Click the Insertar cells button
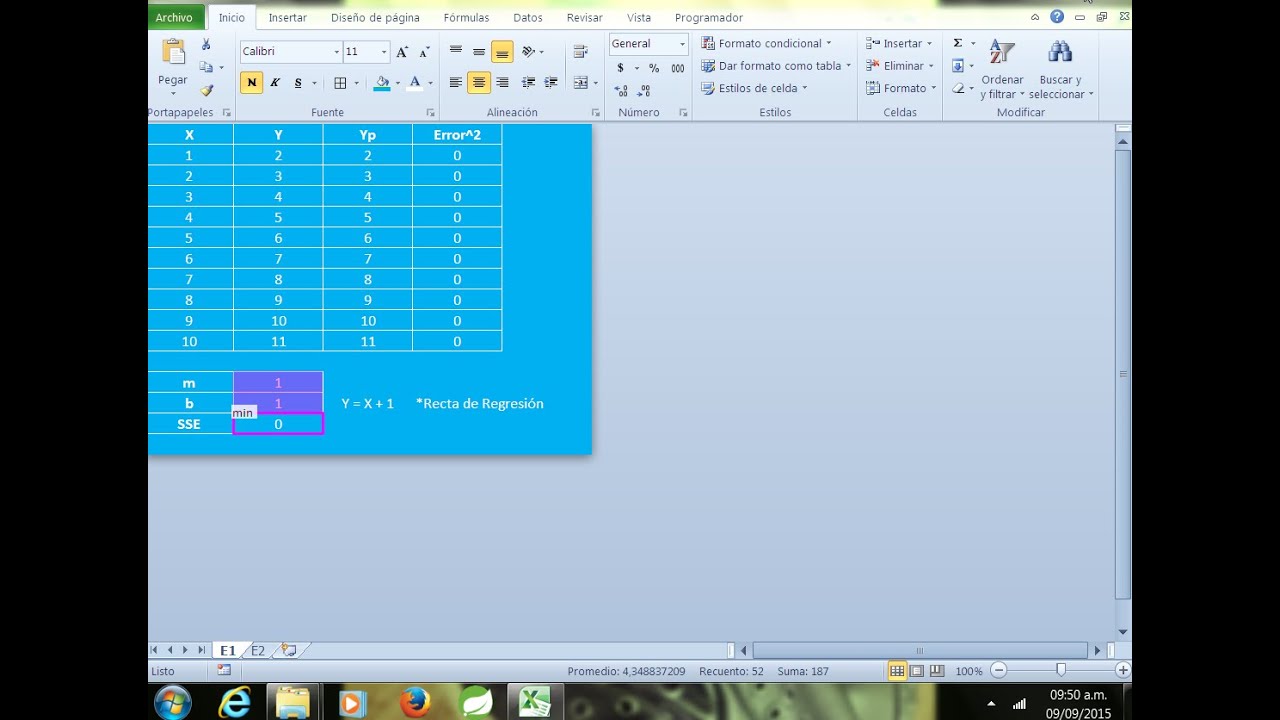The height and width of the screenshot is (720, 1280). click(x=898, y=43)
